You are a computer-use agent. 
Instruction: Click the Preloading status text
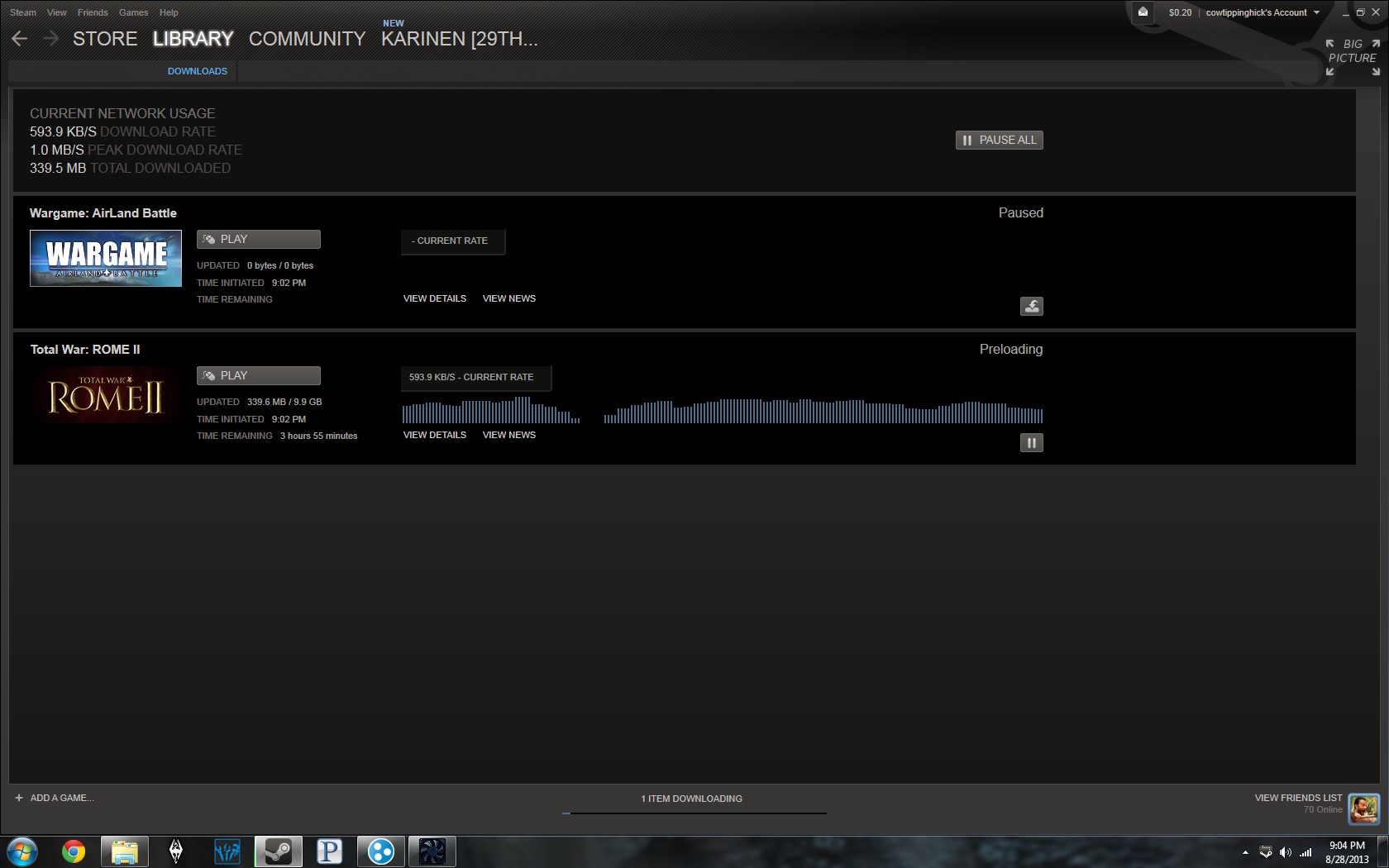(1011, 349)
